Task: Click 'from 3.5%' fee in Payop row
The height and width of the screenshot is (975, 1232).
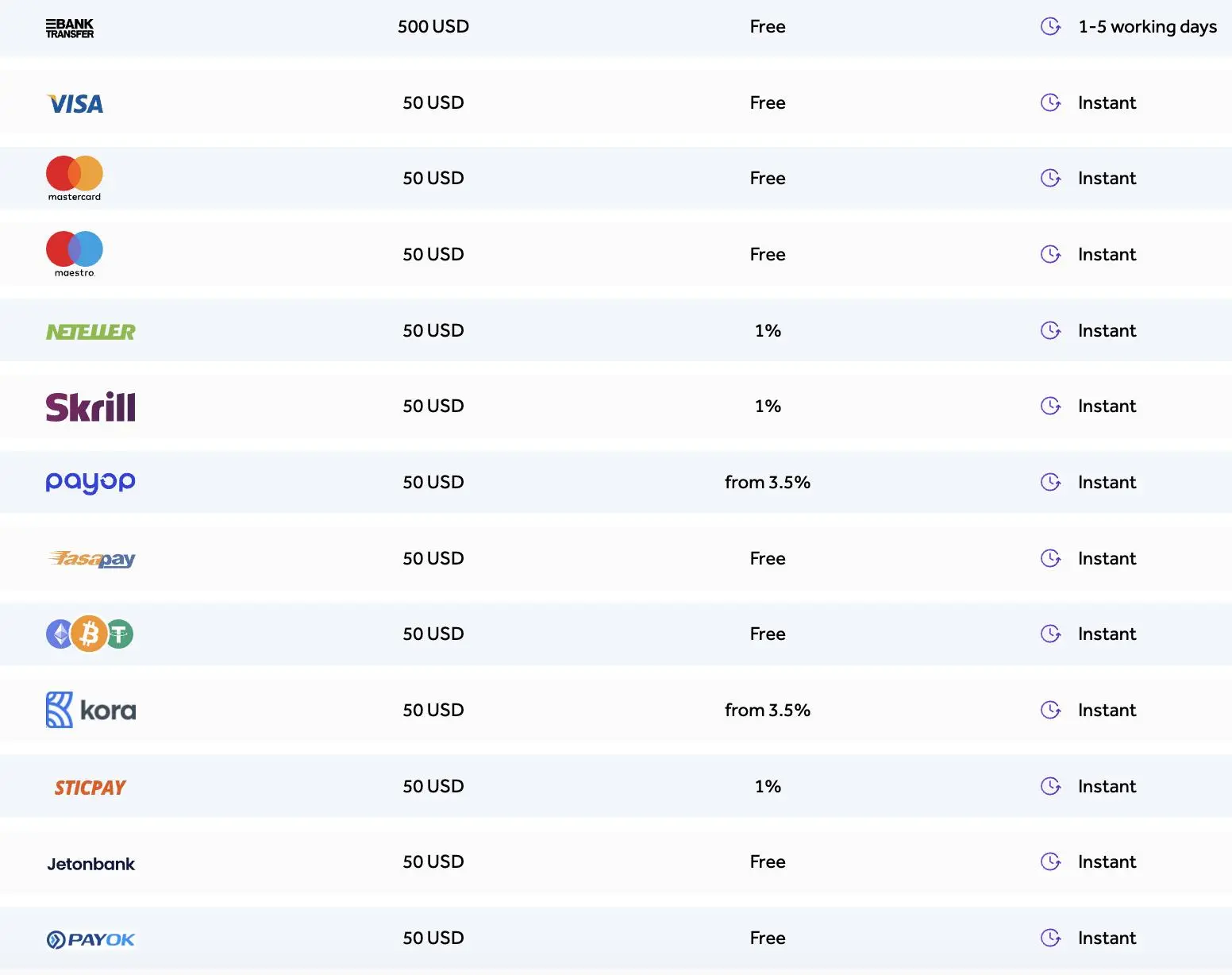Action: [768, 482]
